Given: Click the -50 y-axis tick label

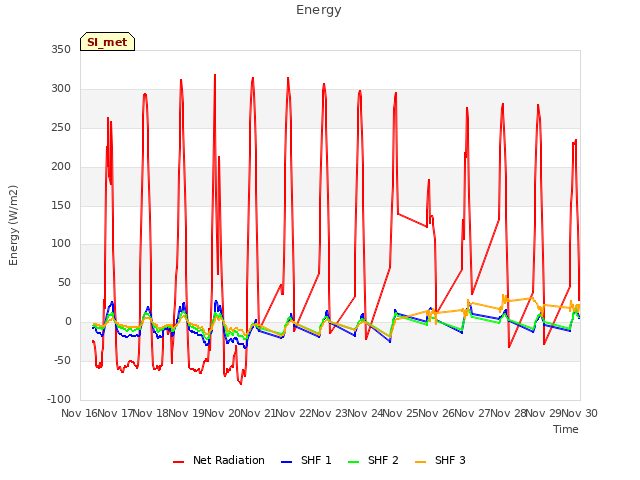Looking at the screenshot, I should coord(62,360).
